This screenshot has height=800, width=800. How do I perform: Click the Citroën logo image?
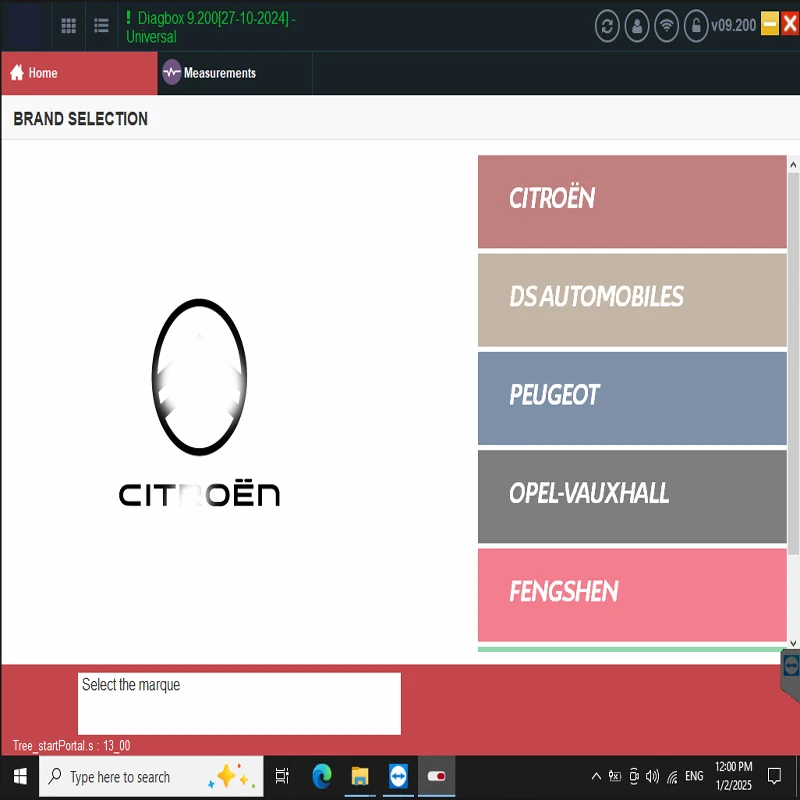pos(199,403)
